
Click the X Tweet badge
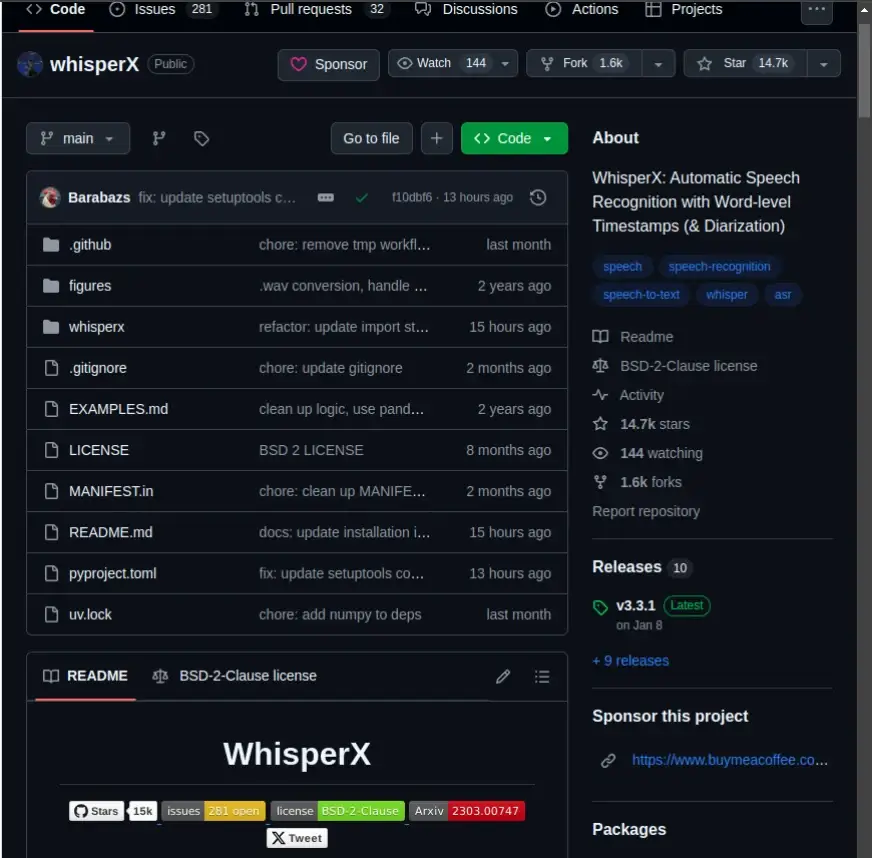click(x=297, y=838)
